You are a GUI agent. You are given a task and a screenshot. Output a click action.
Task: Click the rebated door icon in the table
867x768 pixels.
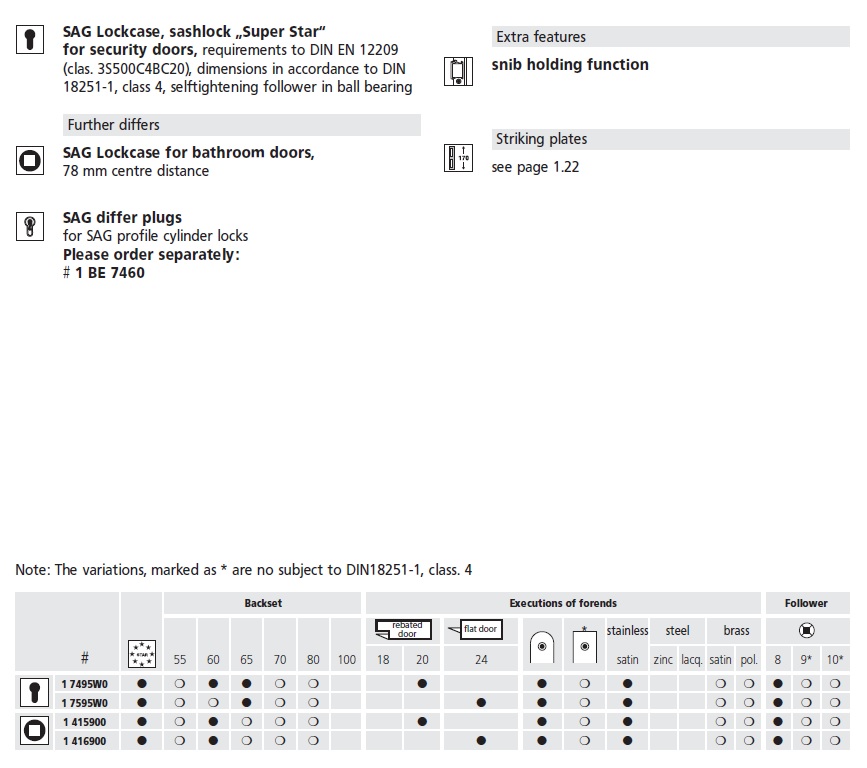tap(403, 629)
